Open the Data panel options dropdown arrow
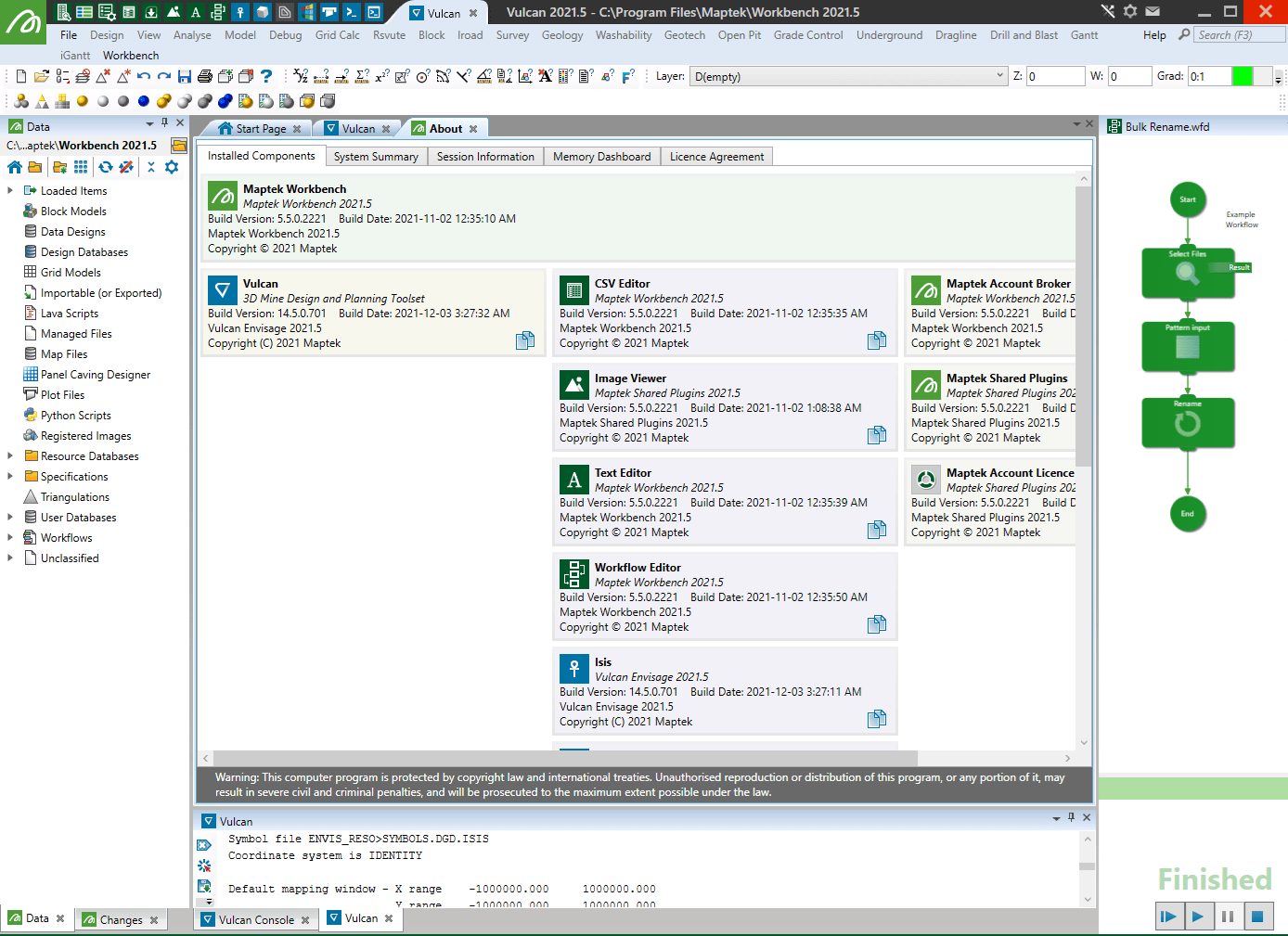This screenshot has width=1288, height=936. tap(149, 123)
